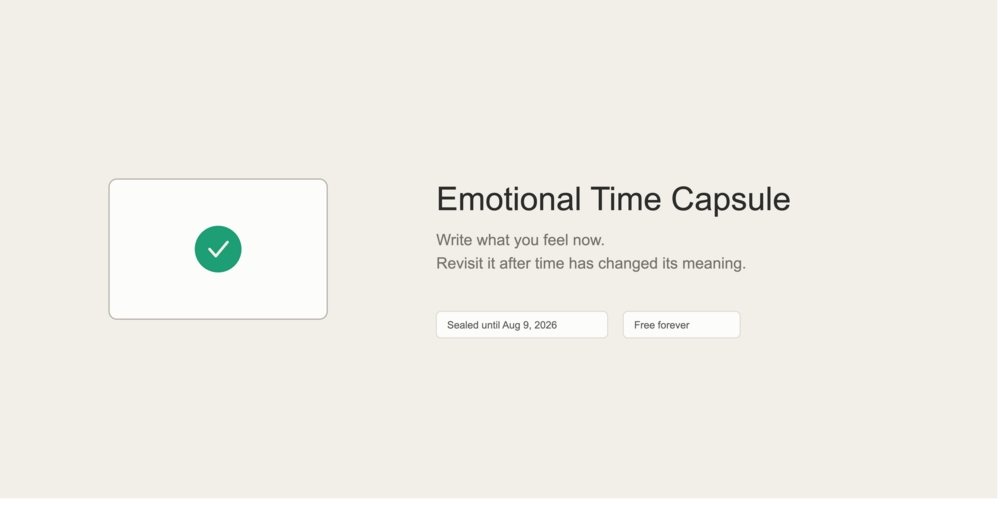Screen dimensions: 1005x506
Task: Click the word "forever" in the badge
Action: tap(674, 325)
